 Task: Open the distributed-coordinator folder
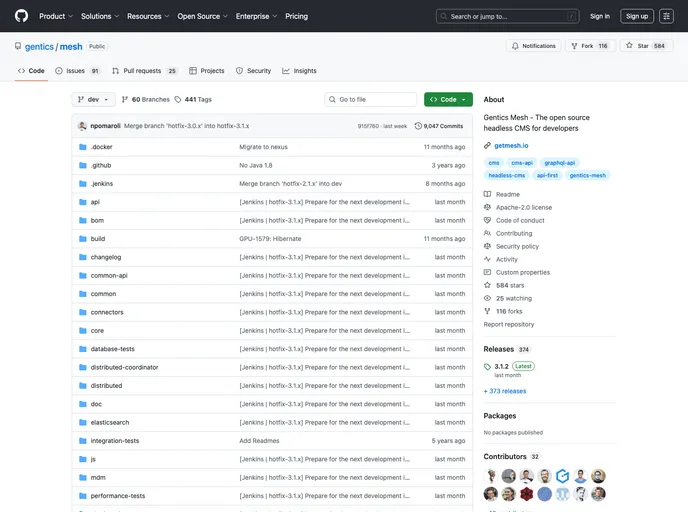point(124,368)
